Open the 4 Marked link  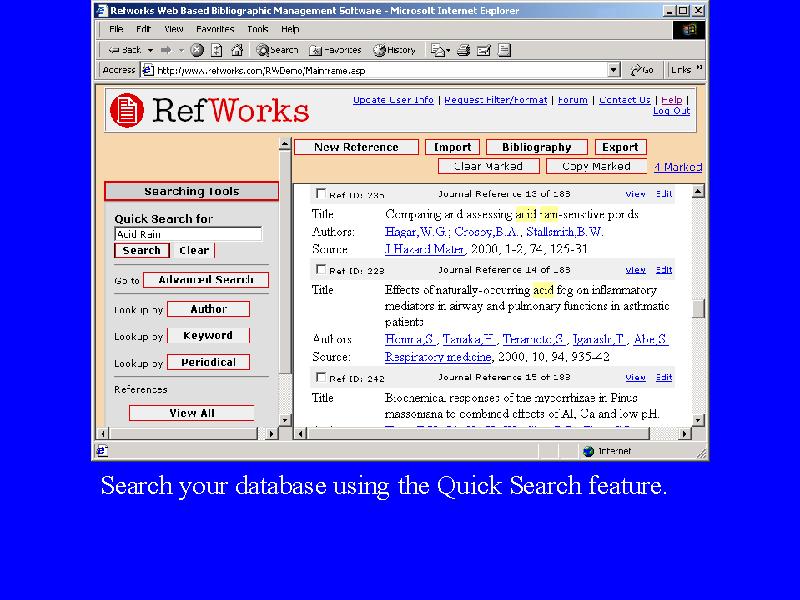pos(678,167)
